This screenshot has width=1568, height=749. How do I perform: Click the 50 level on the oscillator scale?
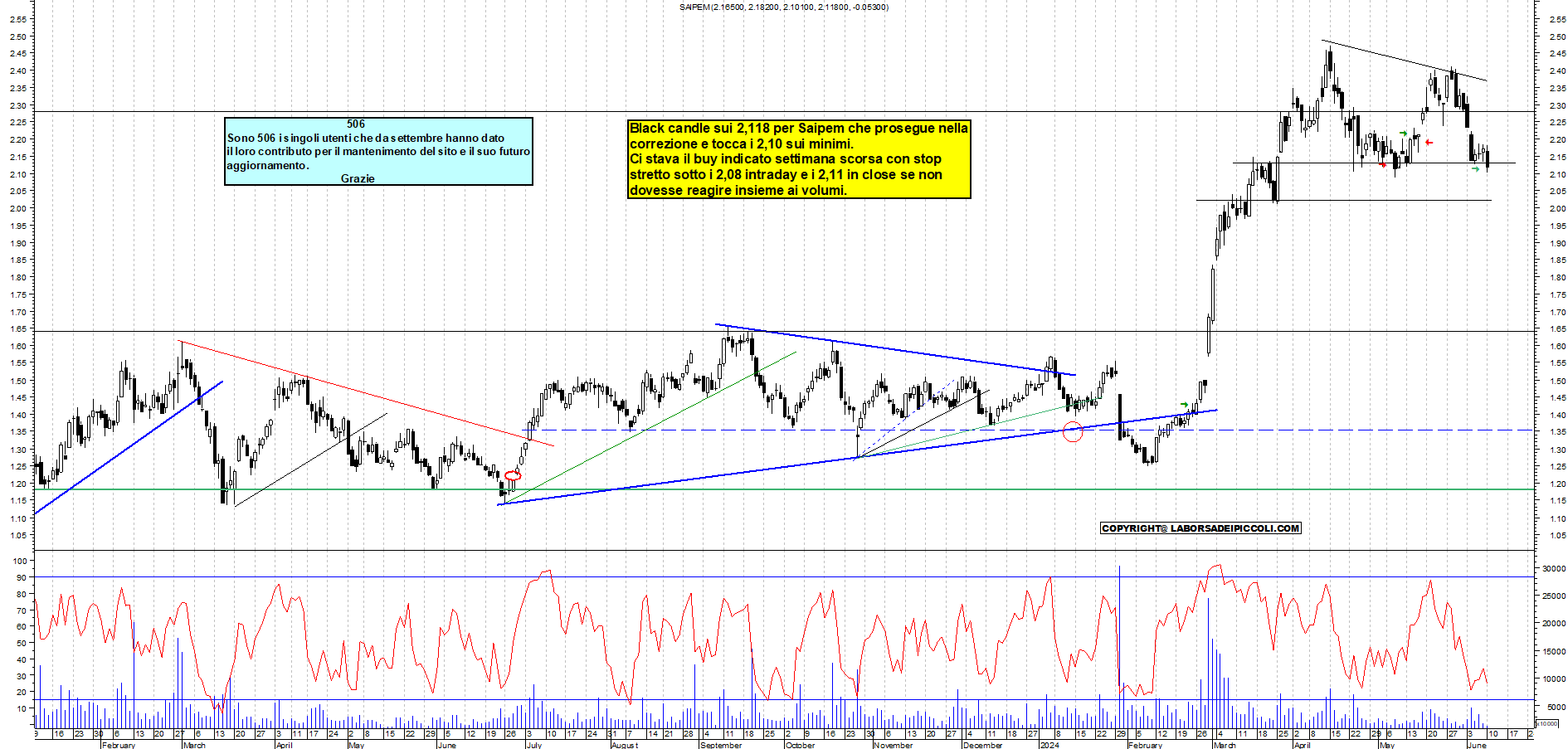(x=22, y=643)
